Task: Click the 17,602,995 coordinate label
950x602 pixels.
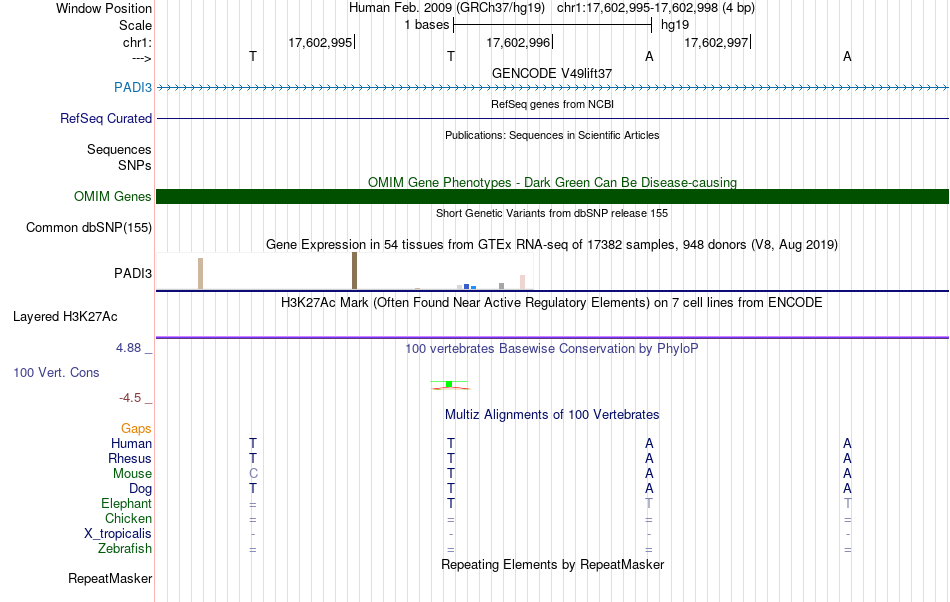Action: coord(320,42)
